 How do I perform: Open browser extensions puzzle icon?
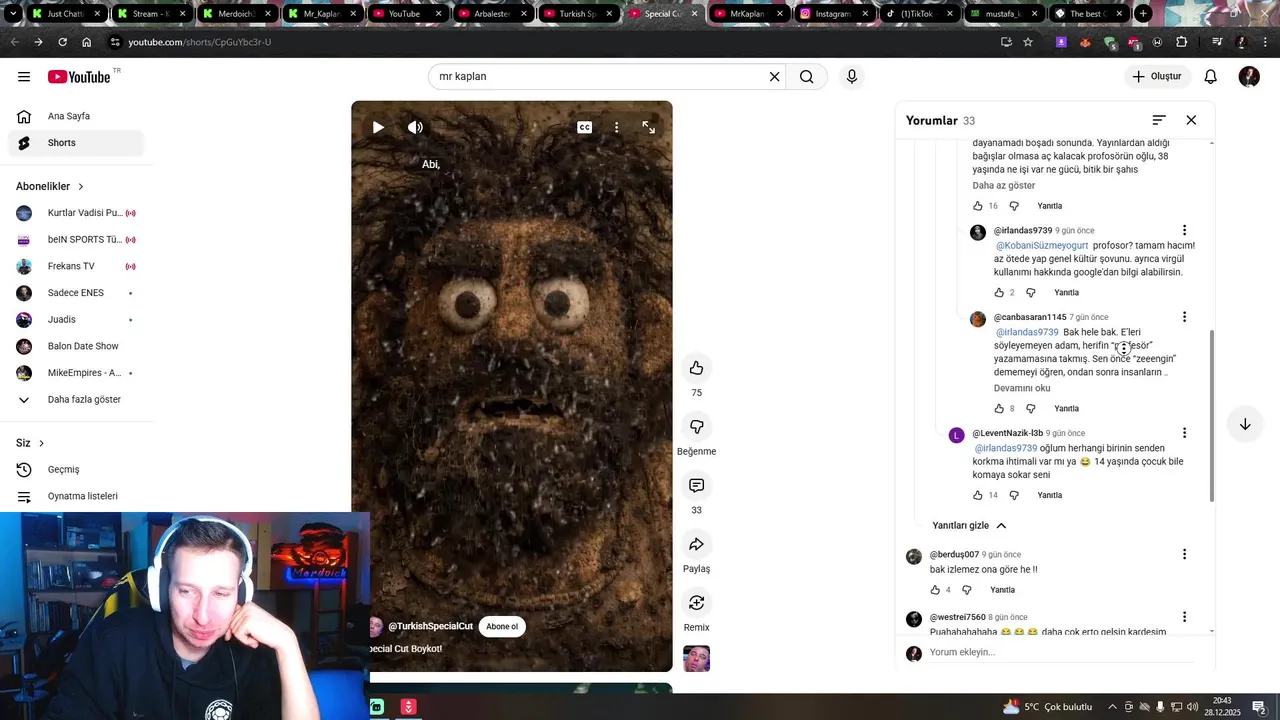coord(1182,42)
